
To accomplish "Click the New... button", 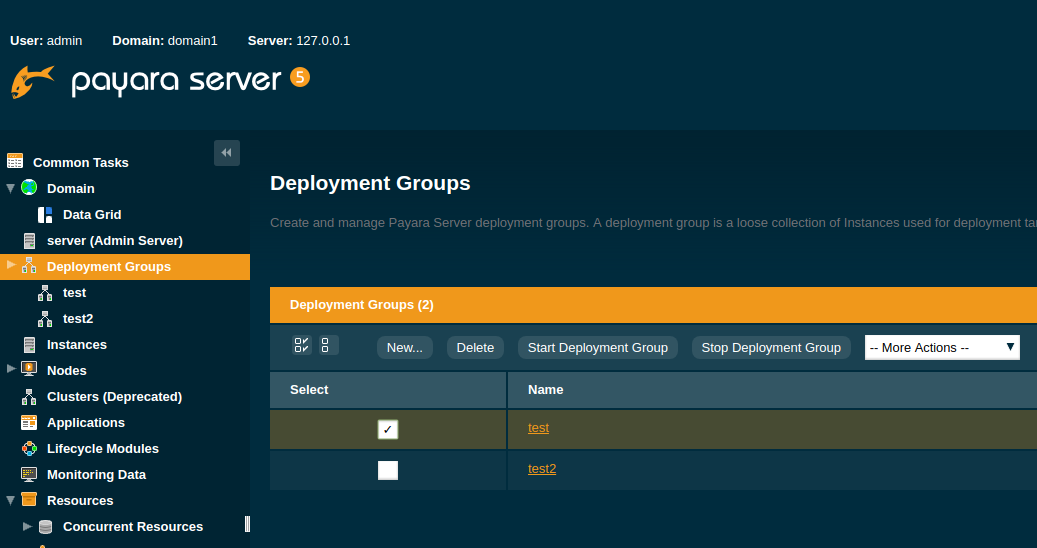I will tap(405, 348).
